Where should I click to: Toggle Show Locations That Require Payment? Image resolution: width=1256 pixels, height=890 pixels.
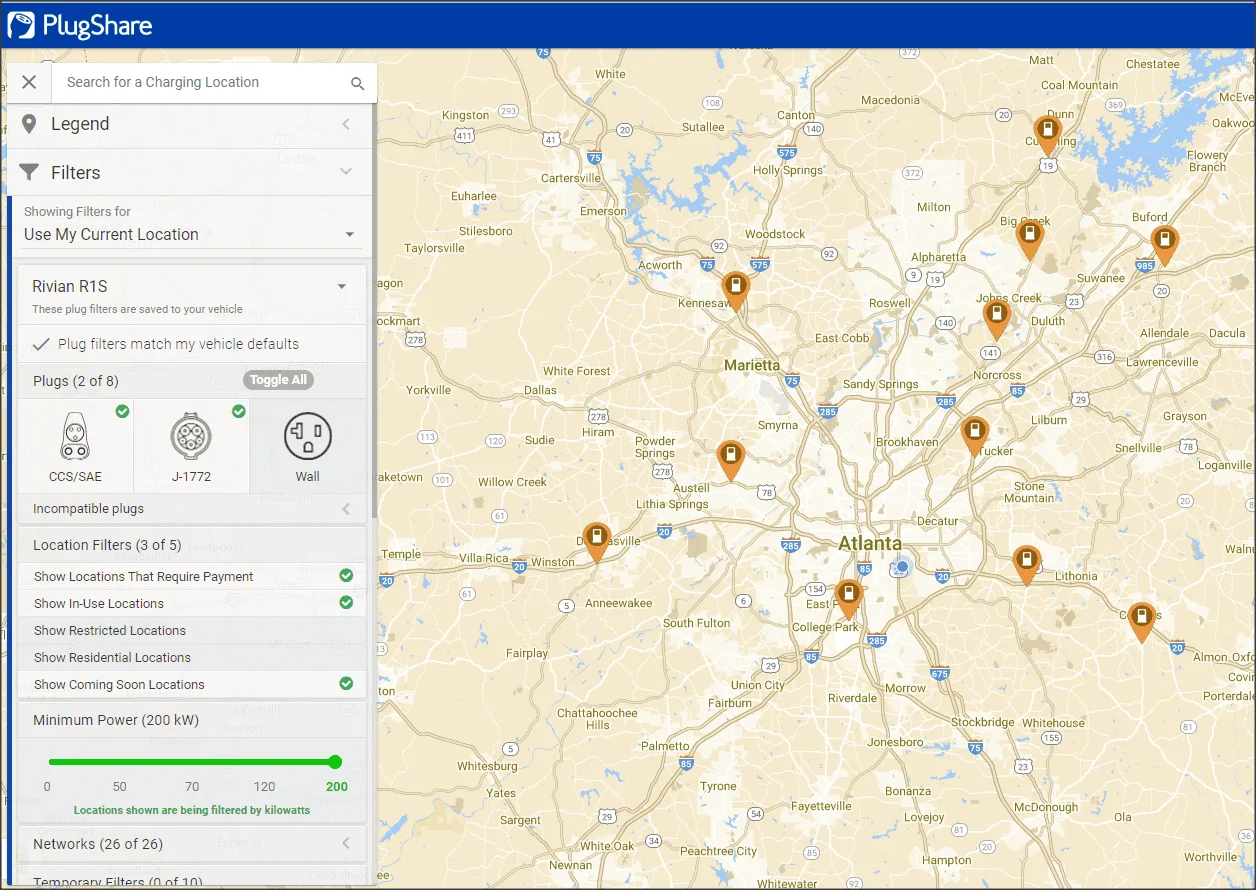pos(192,576)
